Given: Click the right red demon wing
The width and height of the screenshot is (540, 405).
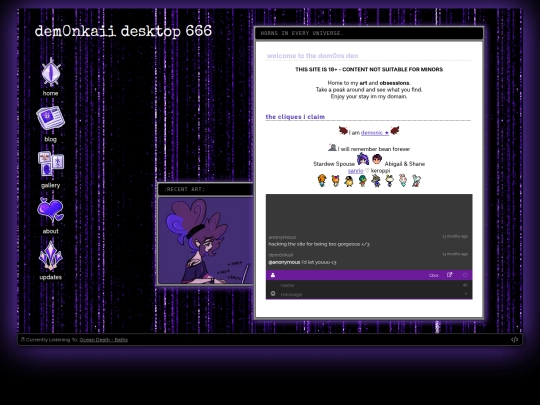Looking at the screenshot, I should click(x=395, y=131).
